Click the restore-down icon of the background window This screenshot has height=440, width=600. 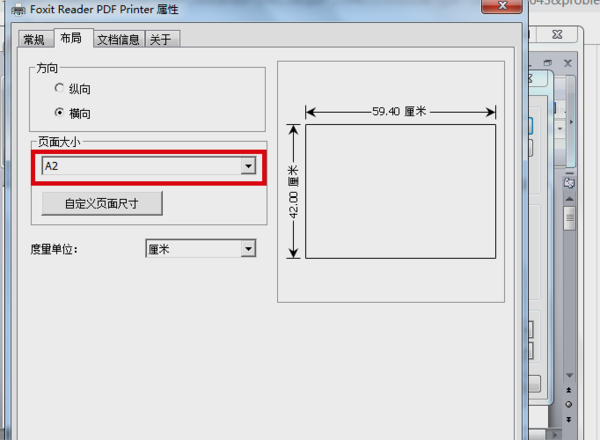click(x=548, y=63)
